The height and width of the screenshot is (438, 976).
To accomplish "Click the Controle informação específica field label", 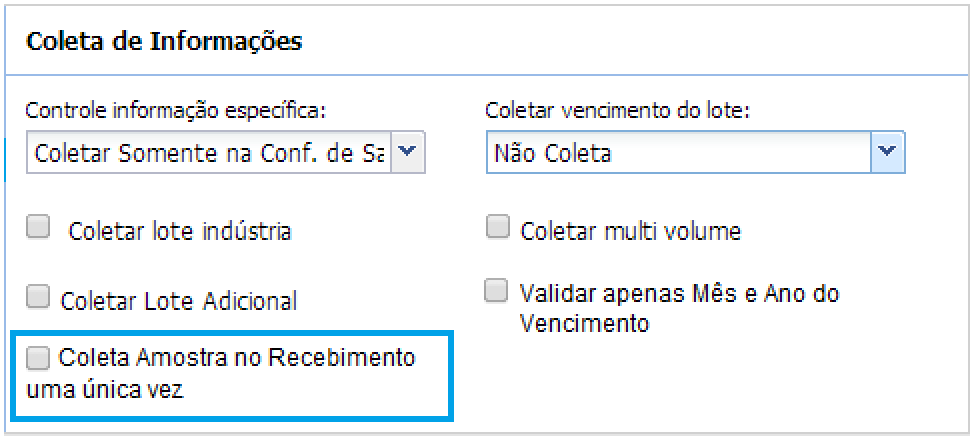I will [x=175, y=109].
